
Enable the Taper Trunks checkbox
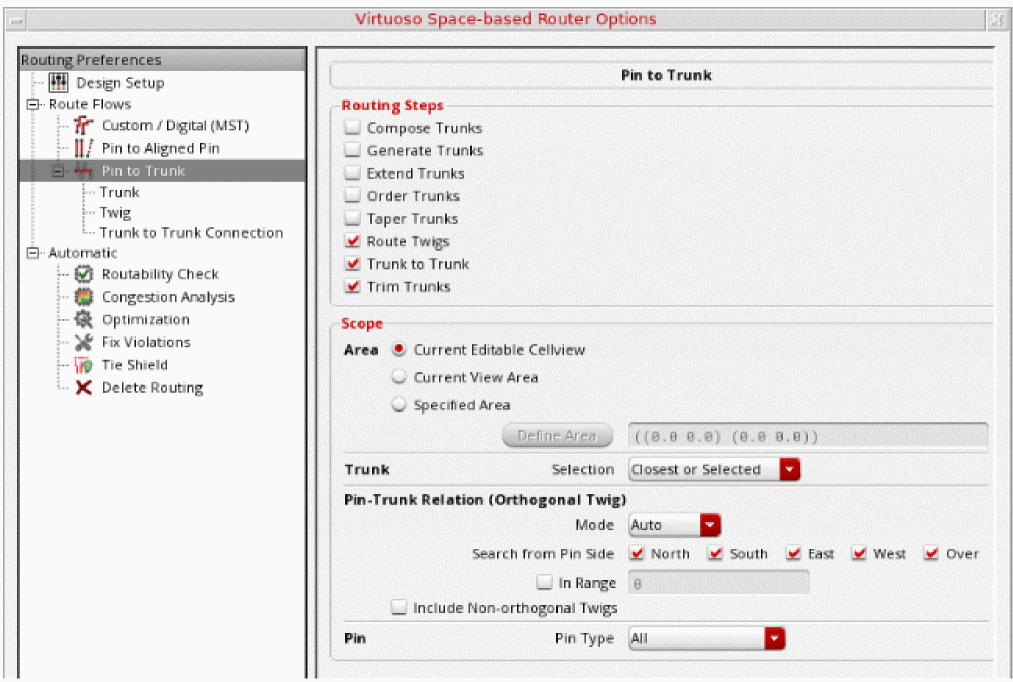tap(352, 218)
